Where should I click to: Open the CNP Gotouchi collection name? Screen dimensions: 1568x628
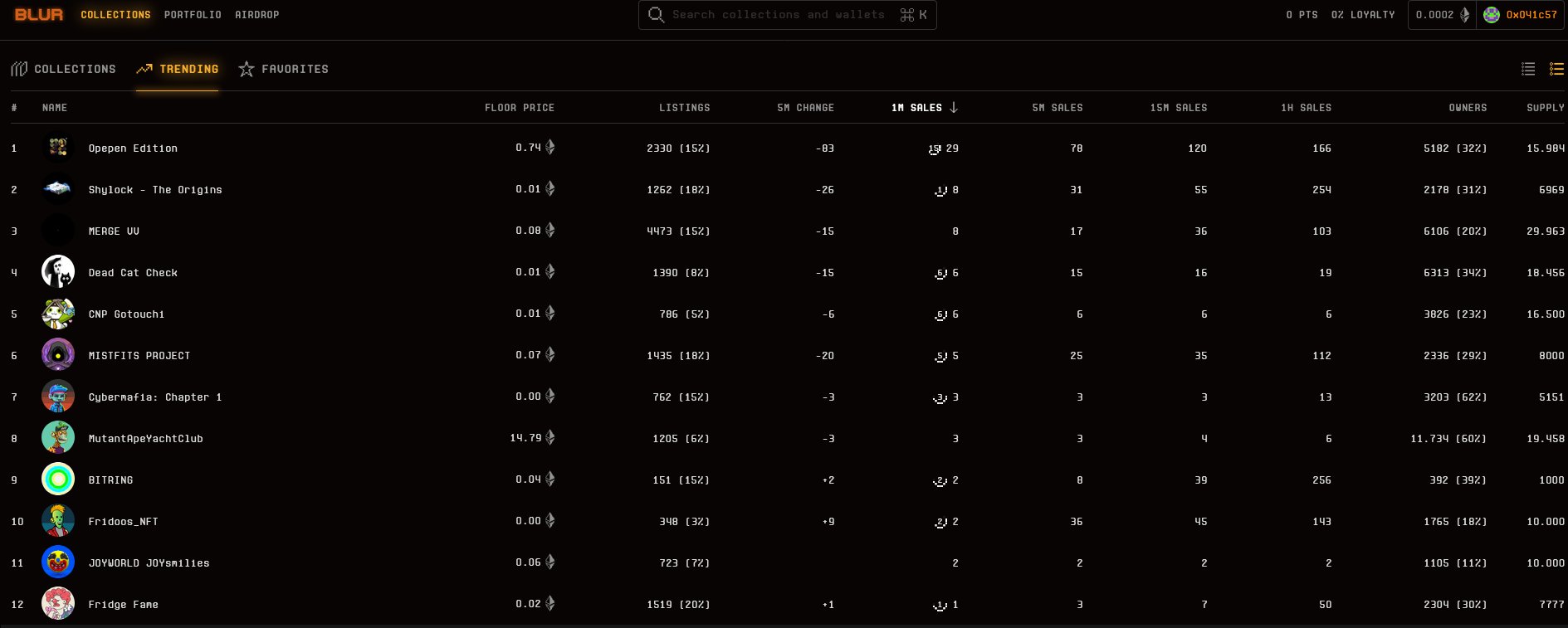pyautogui.click(x=126, y=314)
